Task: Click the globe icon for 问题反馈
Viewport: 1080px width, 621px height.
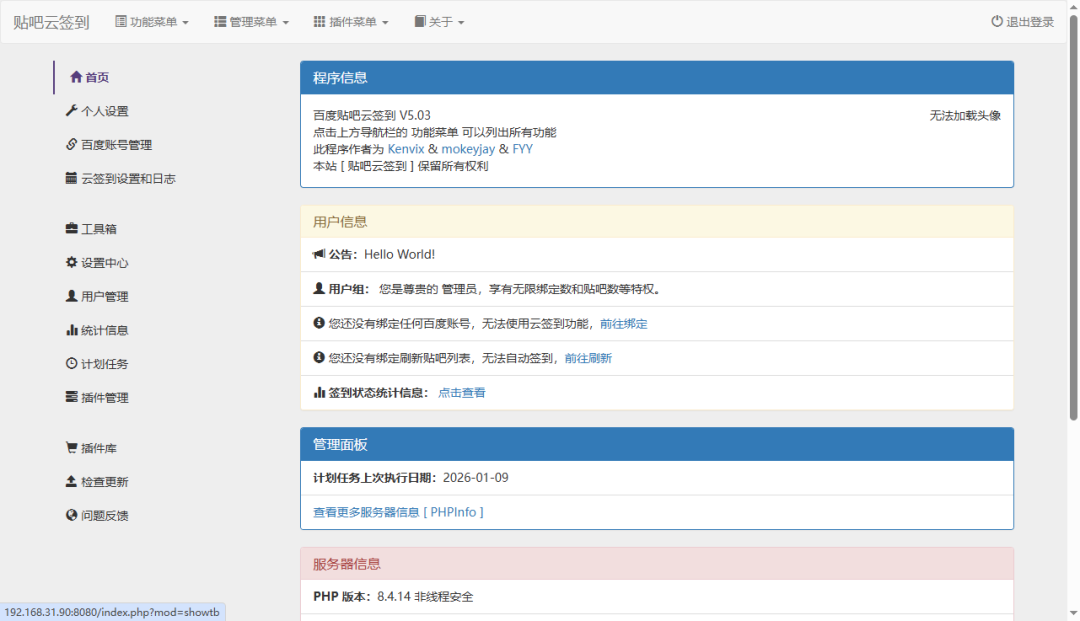Action: point(71,515)
